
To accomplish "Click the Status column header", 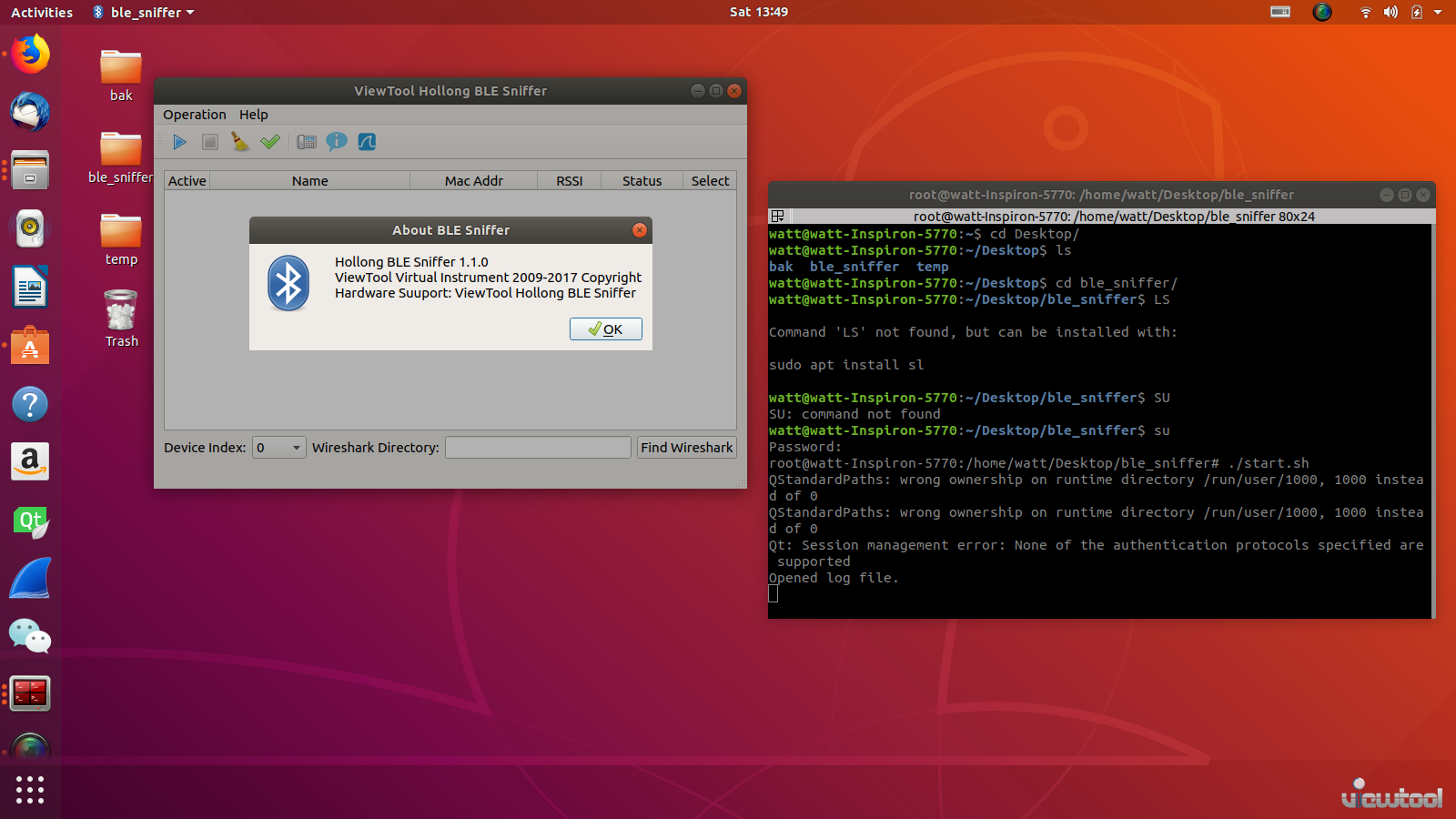I will [x=642, y=181].
